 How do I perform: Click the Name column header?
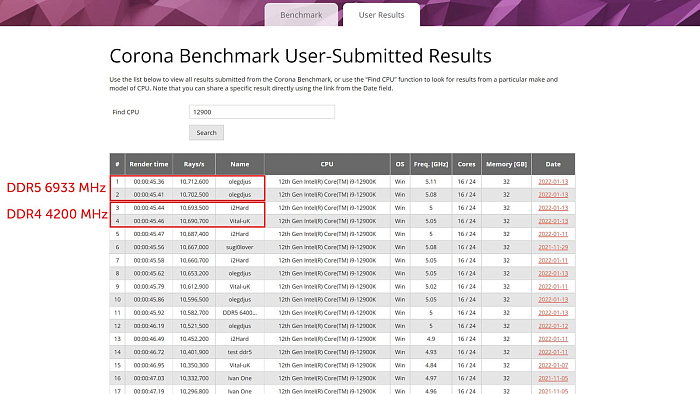pyautogui.click(x=240, y=164)
